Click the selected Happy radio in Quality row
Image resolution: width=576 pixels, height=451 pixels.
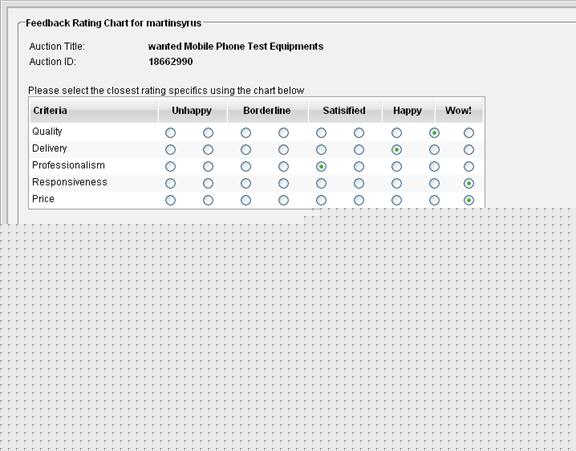(x=434, y=133)
